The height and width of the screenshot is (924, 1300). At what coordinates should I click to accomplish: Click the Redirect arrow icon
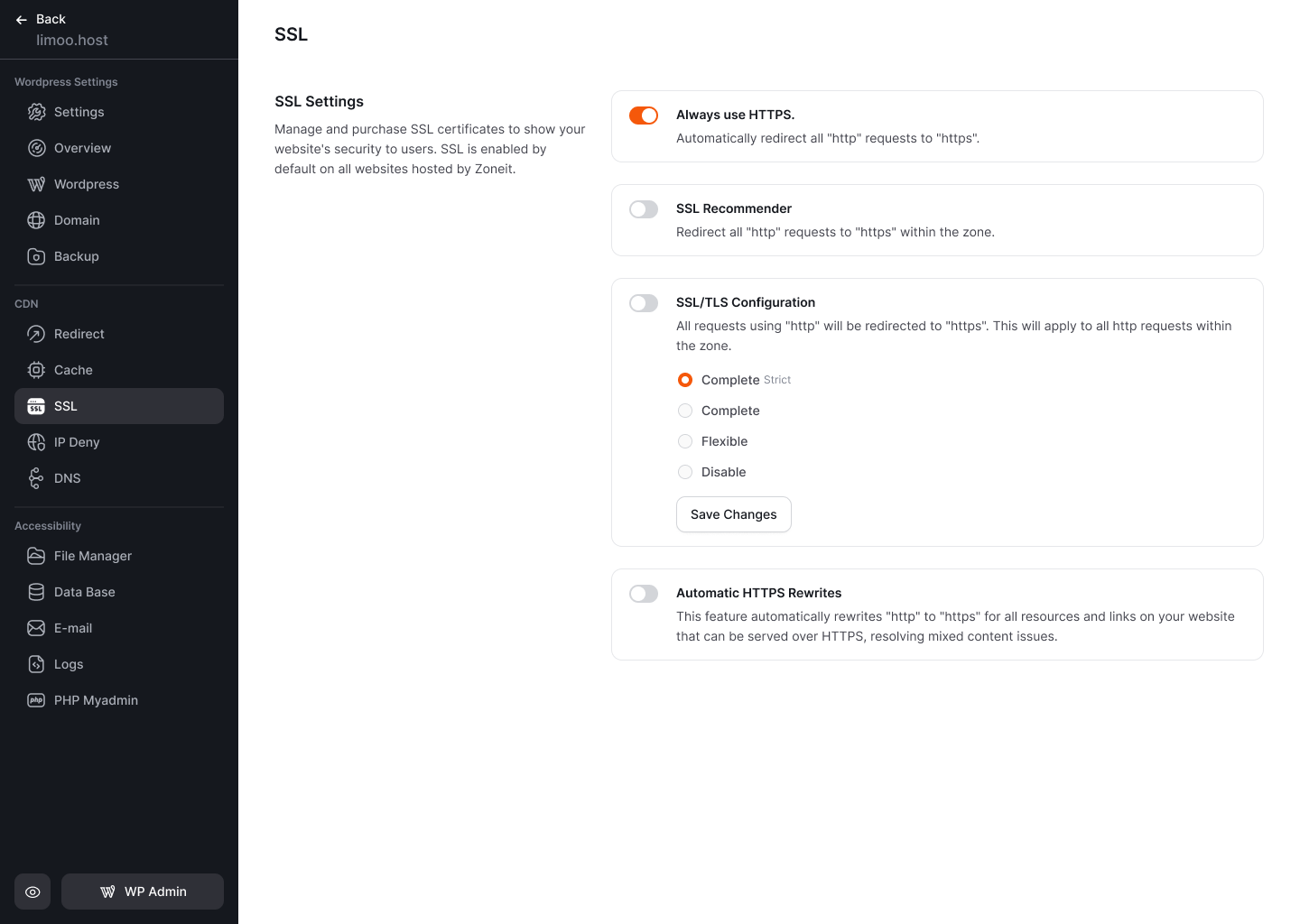[36, 334]
